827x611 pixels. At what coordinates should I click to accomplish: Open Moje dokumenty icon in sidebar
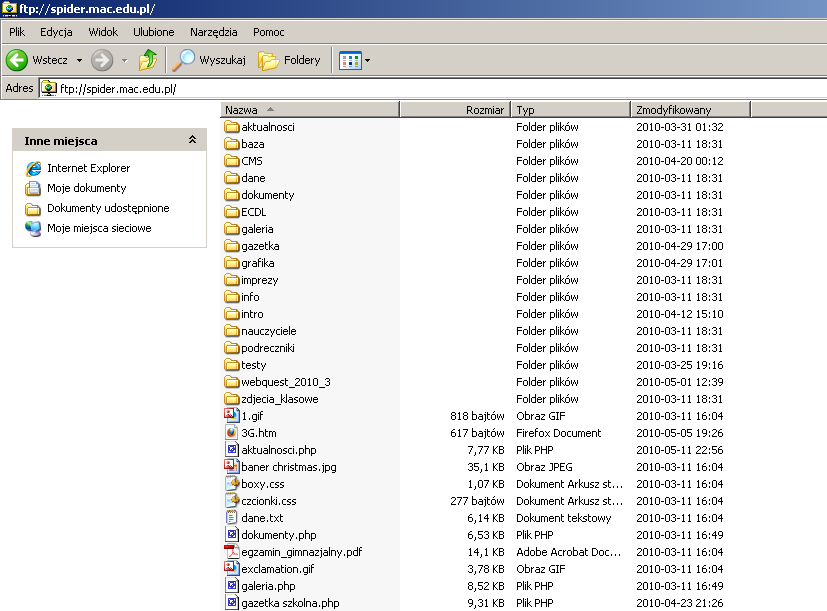click(33, 188)
